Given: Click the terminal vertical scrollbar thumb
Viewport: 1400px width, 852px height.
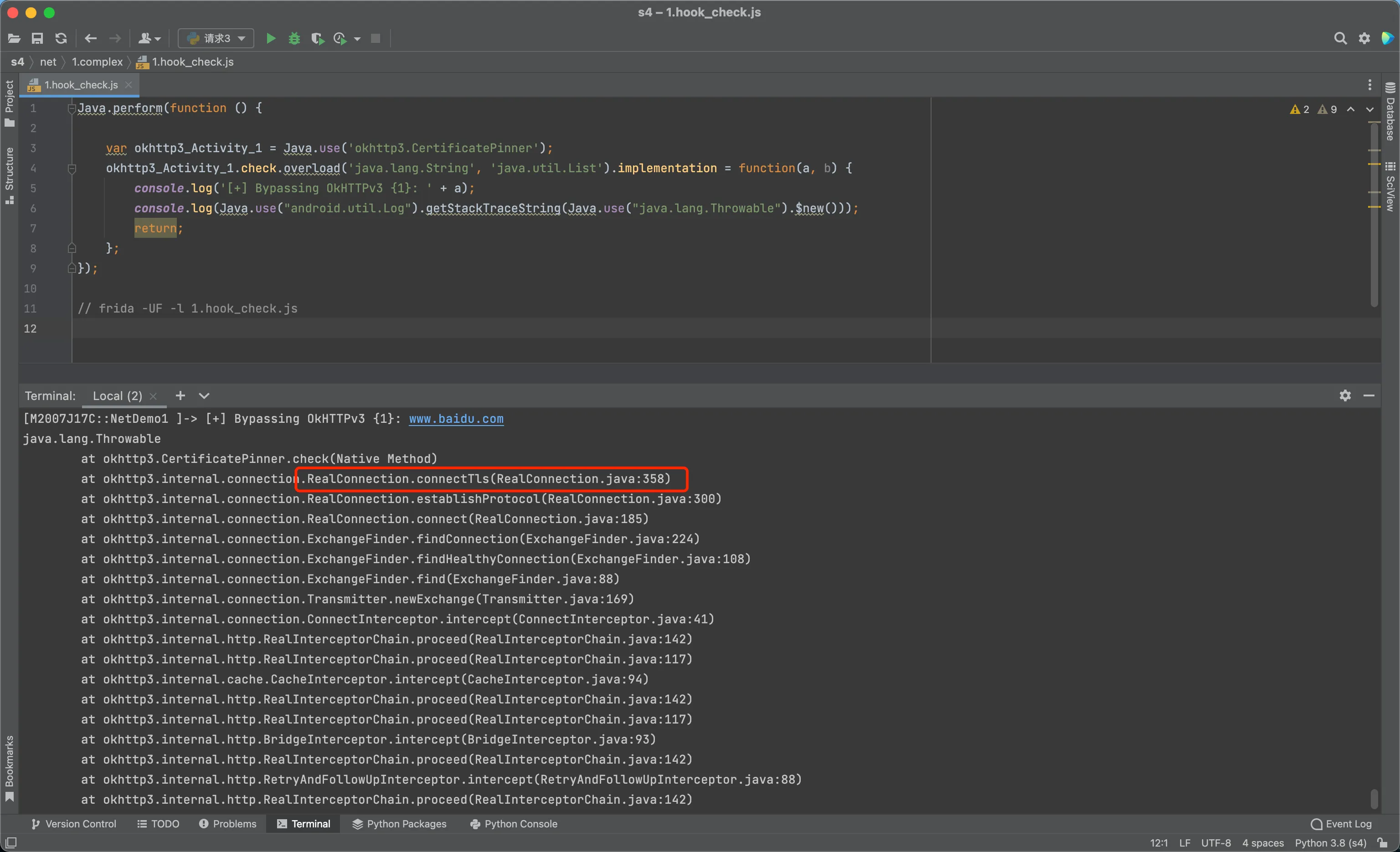Looking at the screenshot, I should 1374,799.
